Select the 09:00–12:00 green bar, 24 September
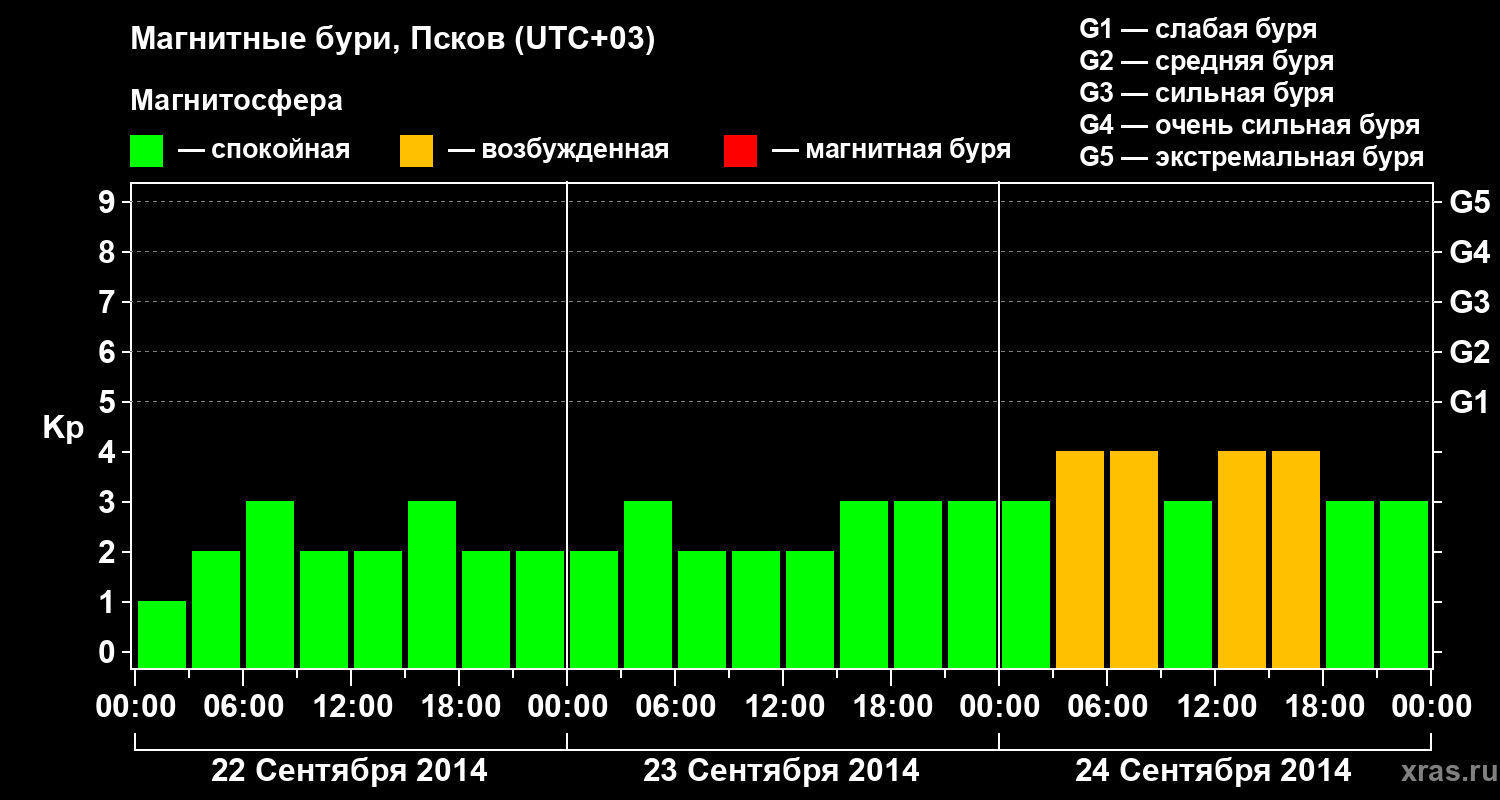The height and width of the screenshot is (800, 1500). [x=1188, y=584]
